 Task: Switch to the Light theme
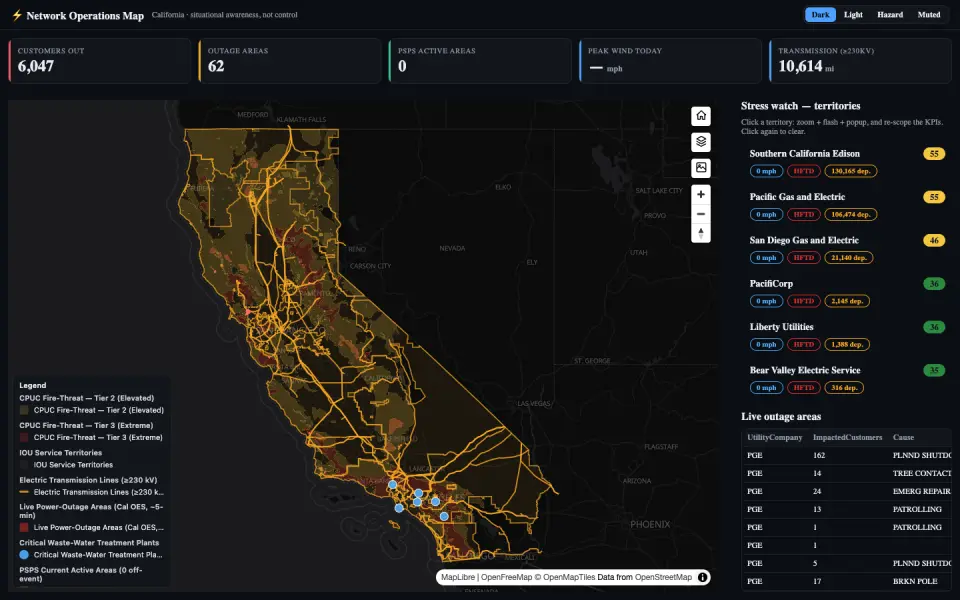[x=853, y=15]
